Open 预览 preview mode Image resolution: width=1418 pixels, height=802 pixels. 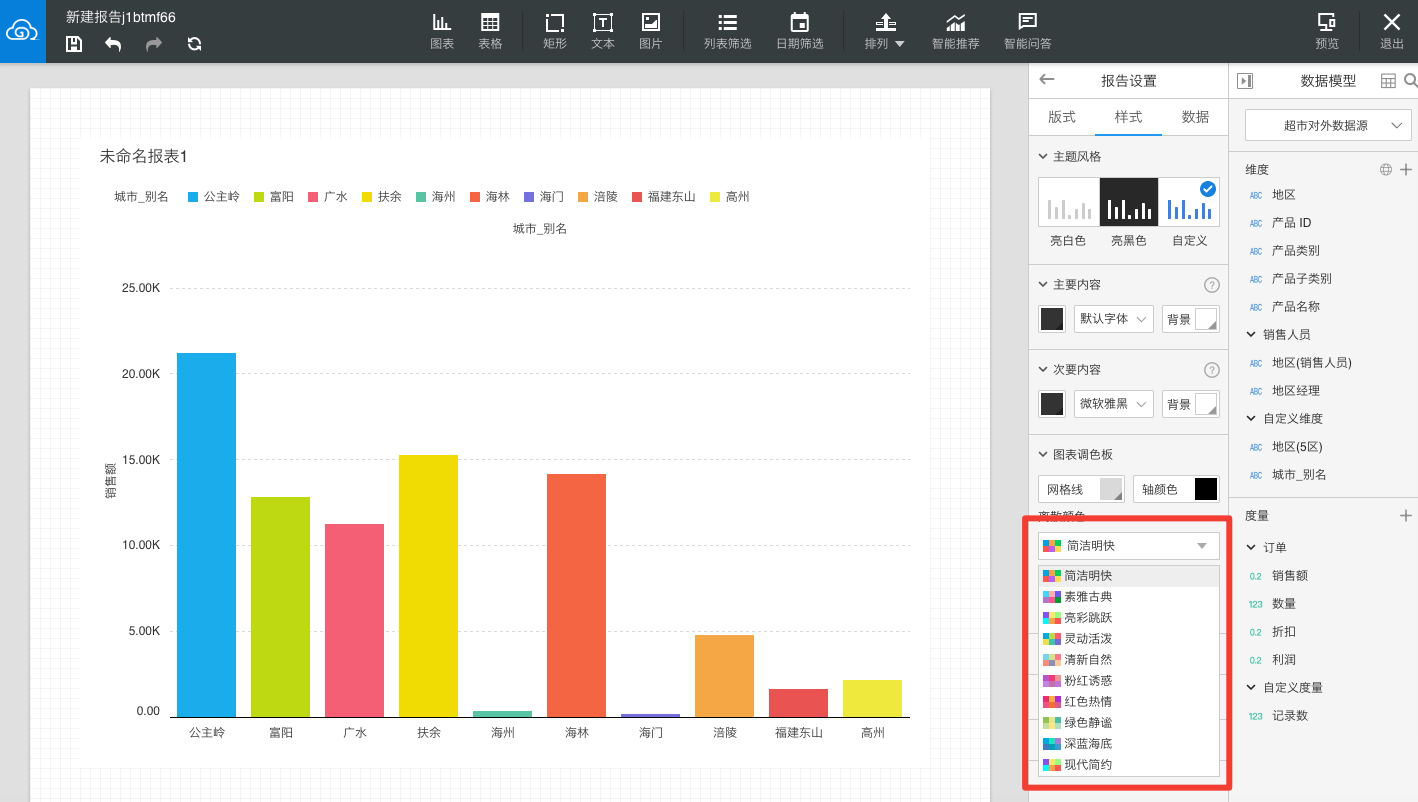tap(1327, 31)
